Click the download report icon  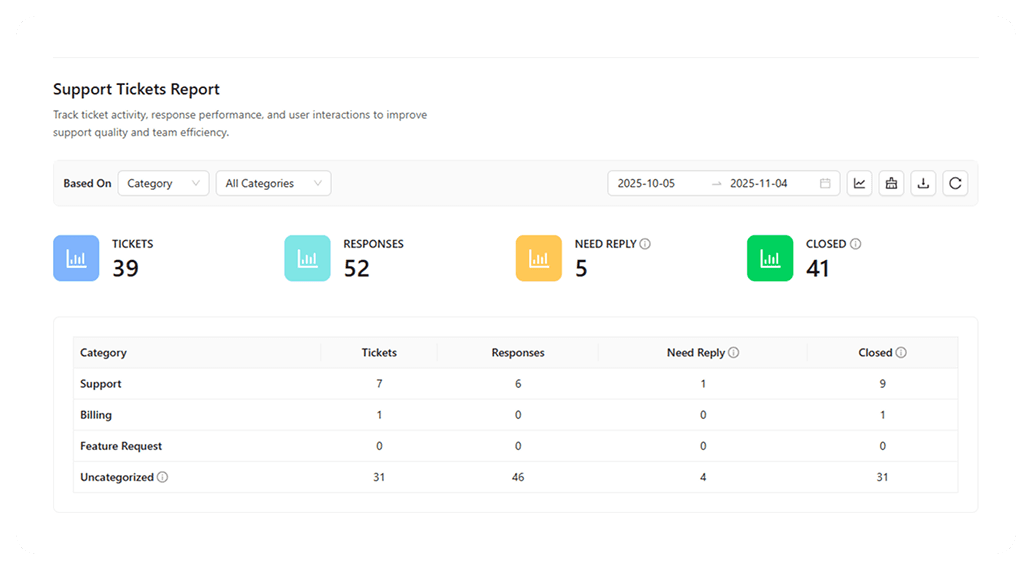(923, 183)
